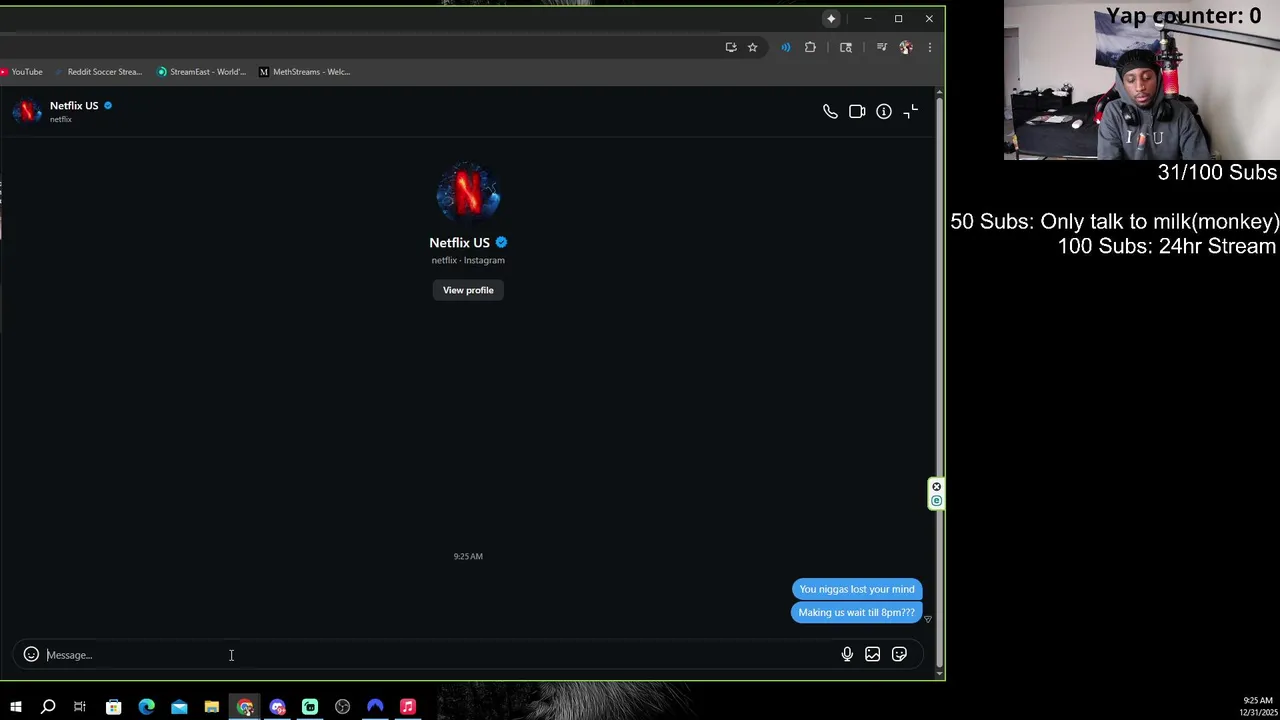Open NordVPN from the taskbar
Image resolution: width=1280 pixels, height=720 pixels.
pyautogui.click(x=375, y=707)
